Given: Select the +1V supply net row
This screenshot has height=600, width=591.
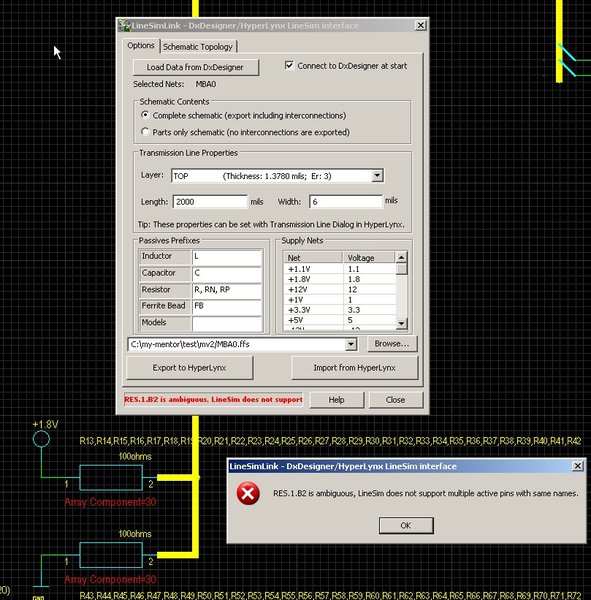Looking at the screenshot, I should tap(340, 300).
